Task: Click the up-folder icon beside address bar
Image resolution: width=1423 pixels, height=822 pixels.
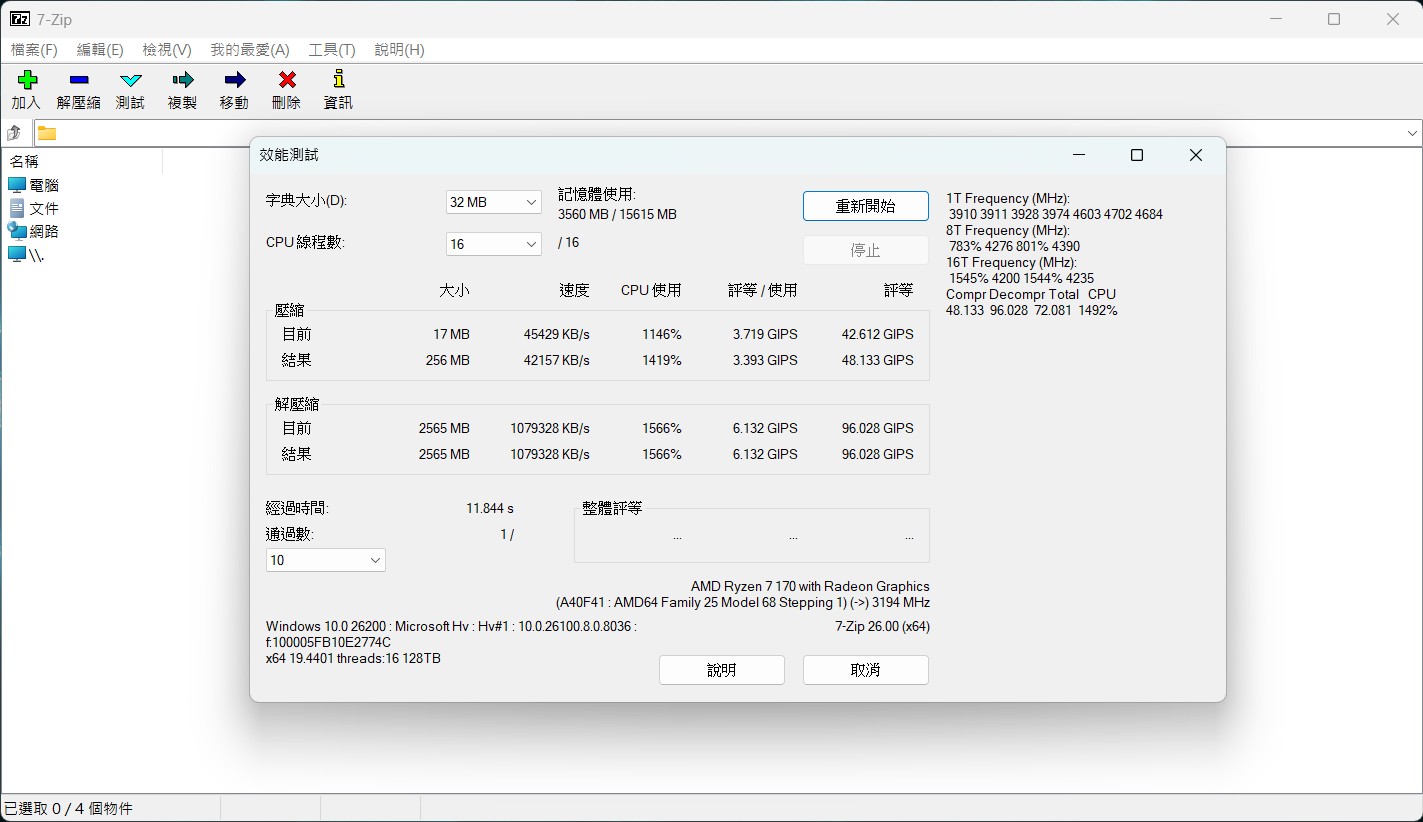Action: [x=14, y=133]
